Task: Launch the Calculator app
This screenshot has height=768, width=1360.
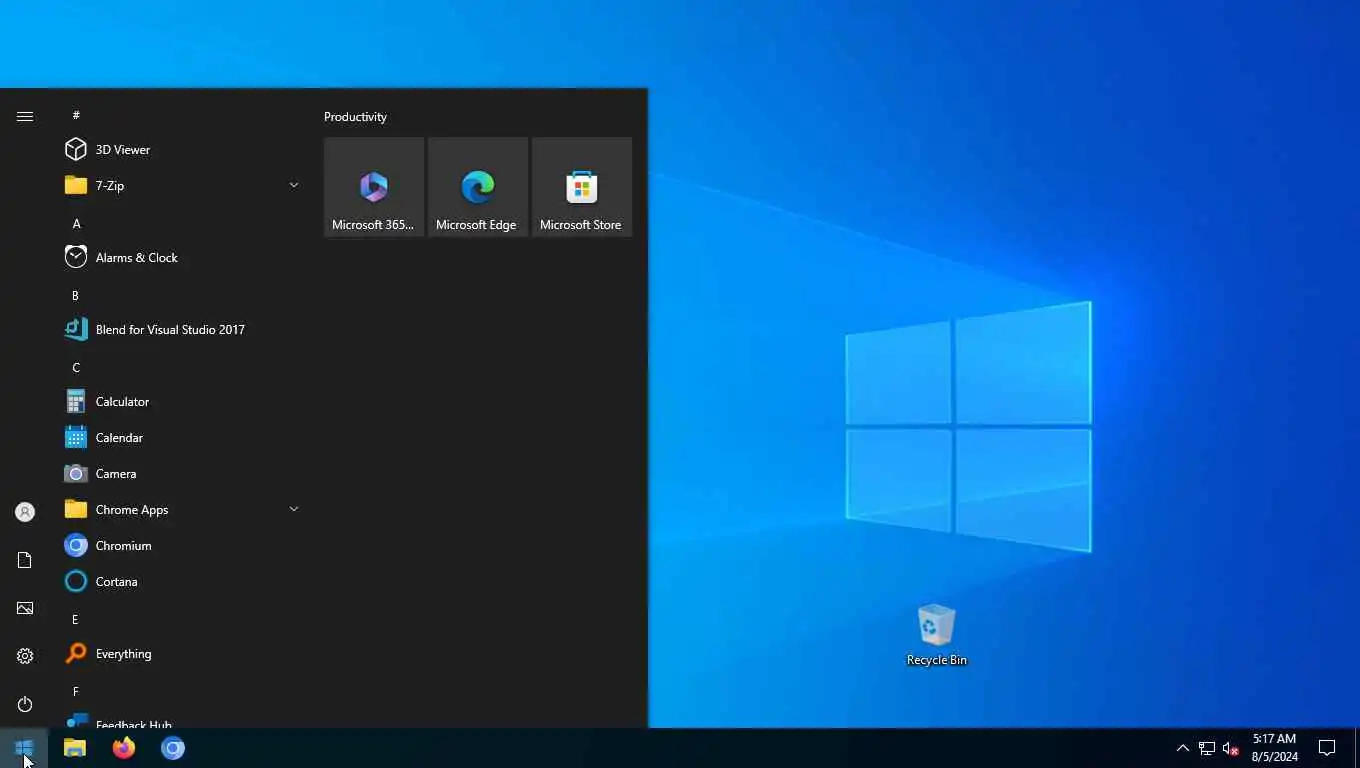Action: (184, 401)
